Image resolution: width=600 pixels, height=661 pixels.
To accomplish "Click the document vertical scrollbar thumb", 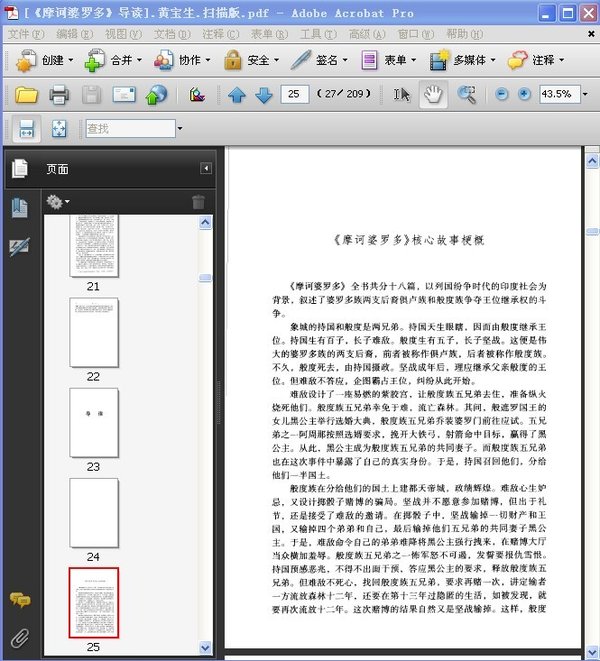I will pyautogui.click(x=592, y=231).
